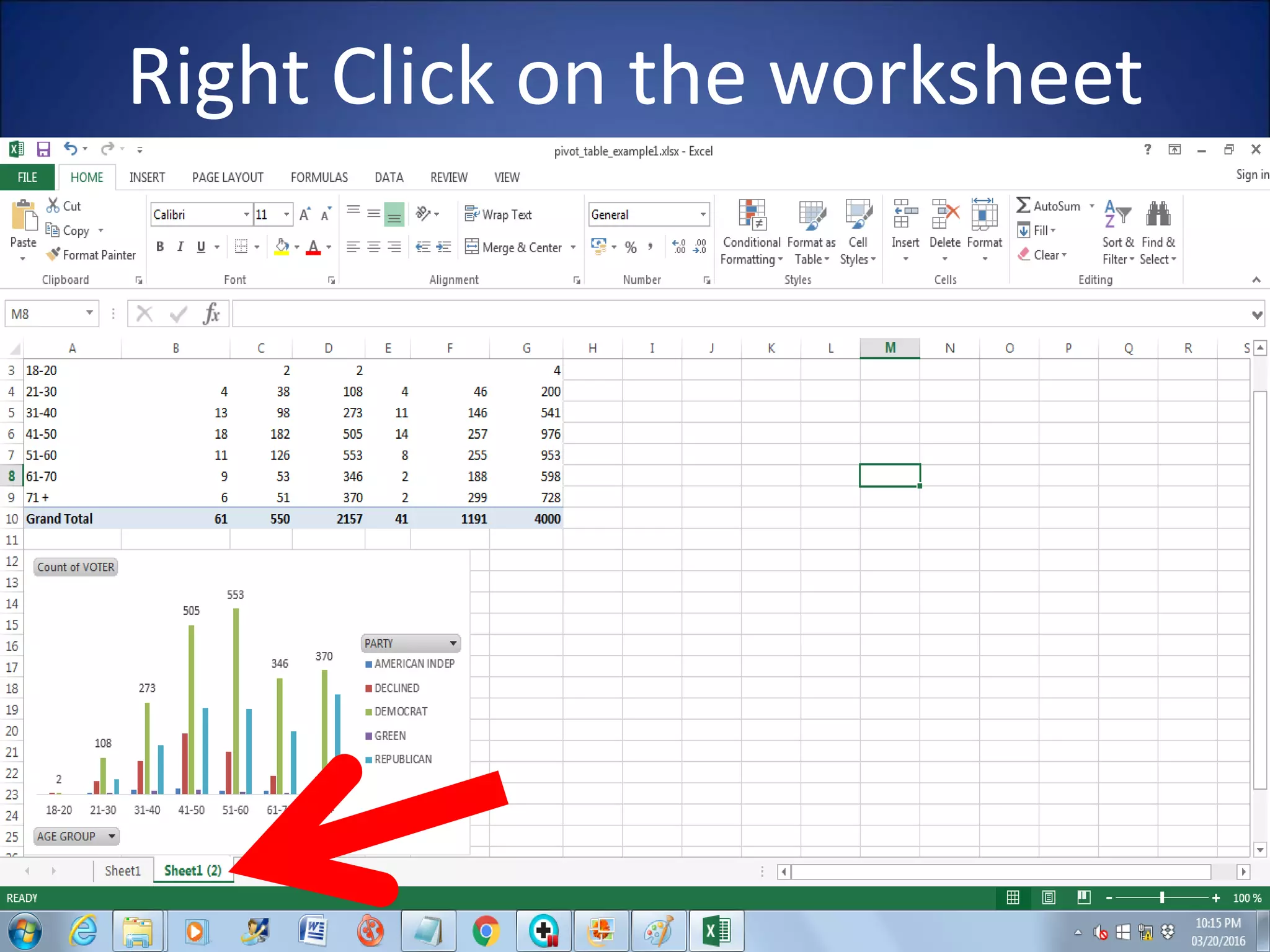The height and width of the screenshot is (952, 1270).
Task: Click Sign in link
Action: [1252, 175]
